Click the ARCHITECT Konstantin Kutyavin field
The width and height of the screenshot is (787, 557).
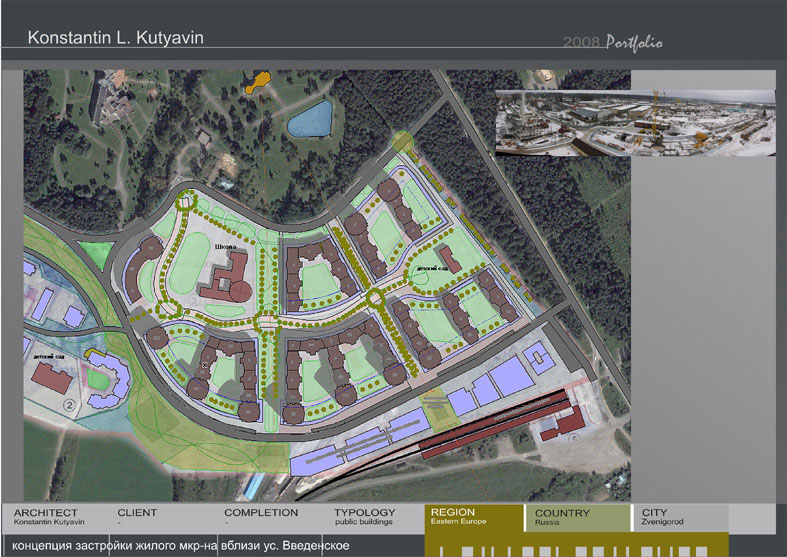click(x=49, y=517)
